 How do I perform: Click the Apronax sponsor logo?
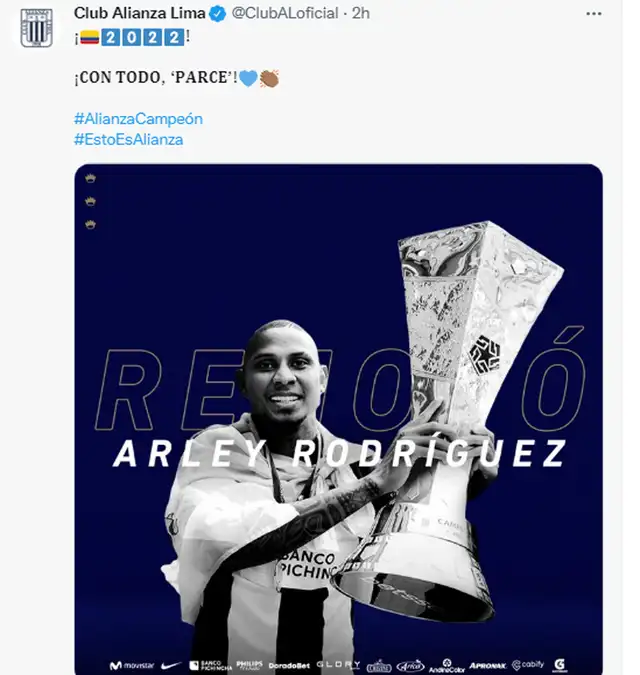(x=488, y=666)
